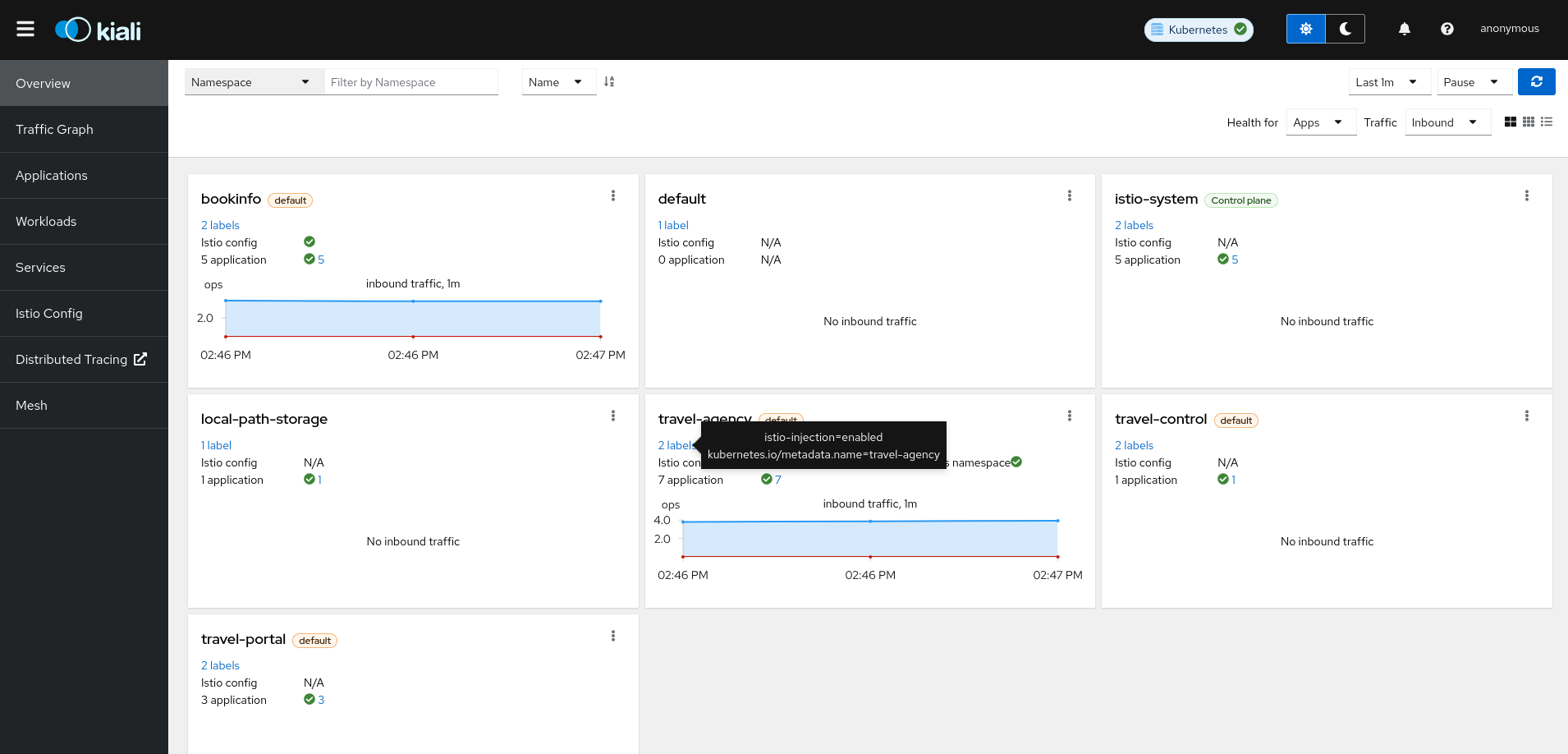Go to Traffic Graph in the sidebar
The height and width of the screenshot is (754, 1568).
click(x=54, y=129)
